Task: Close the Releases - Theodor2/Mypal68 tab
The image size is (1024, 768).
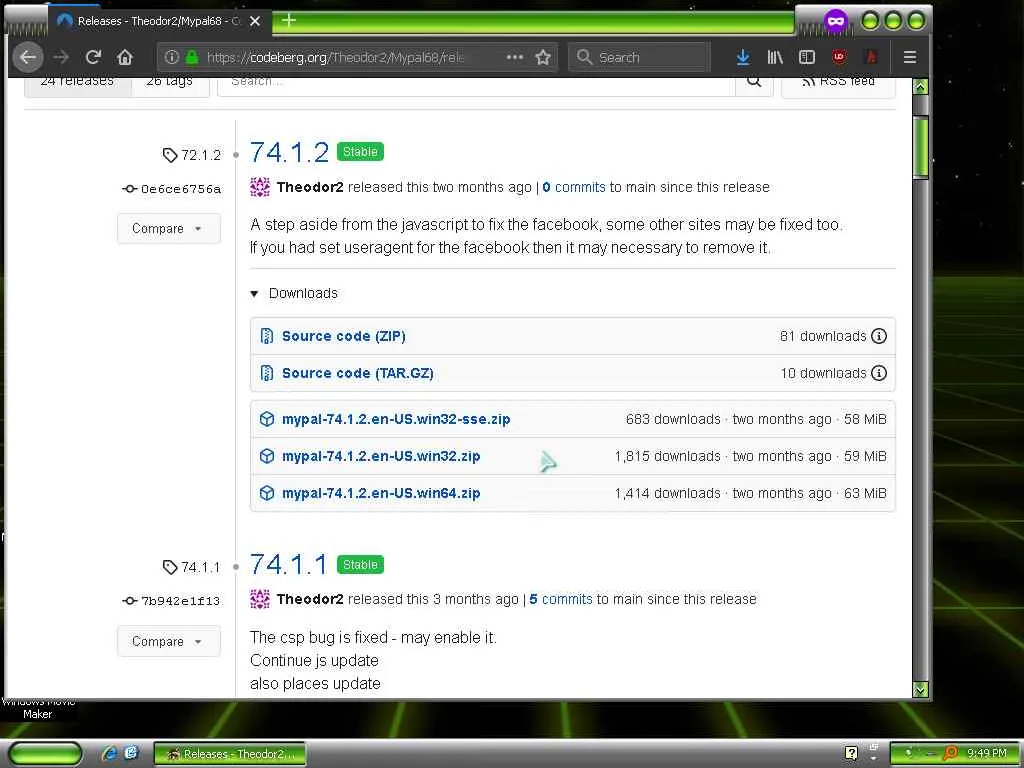Action: click(x=255, y=21)
